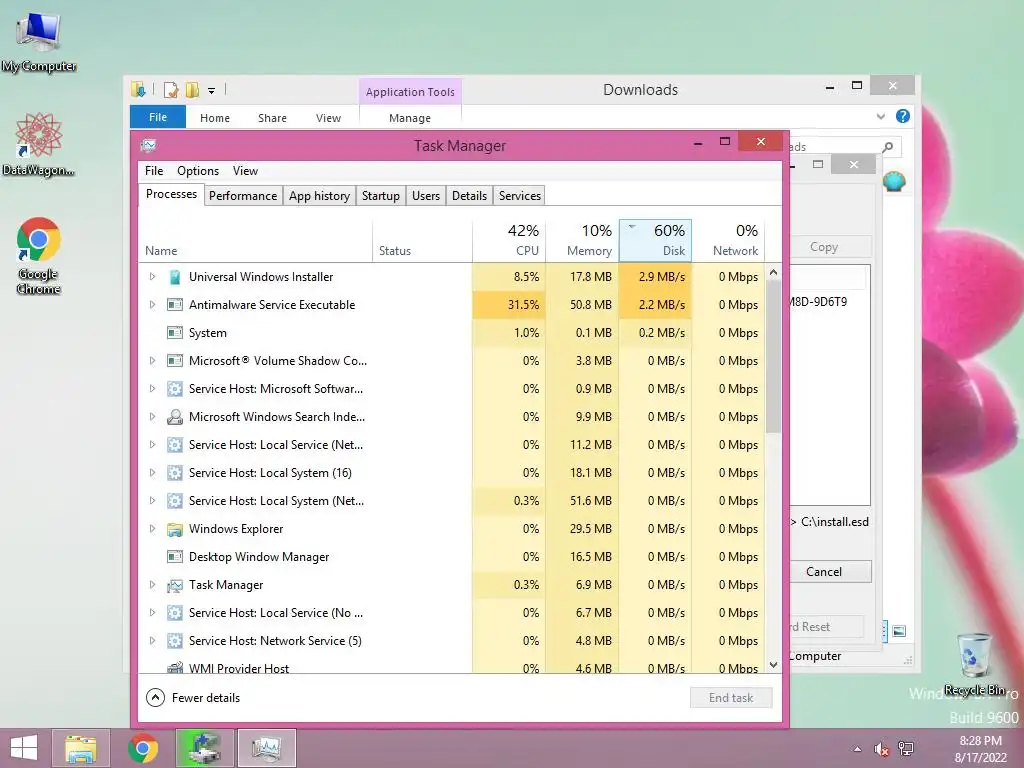Expand Universal Windows Installer process

[152, 277]
